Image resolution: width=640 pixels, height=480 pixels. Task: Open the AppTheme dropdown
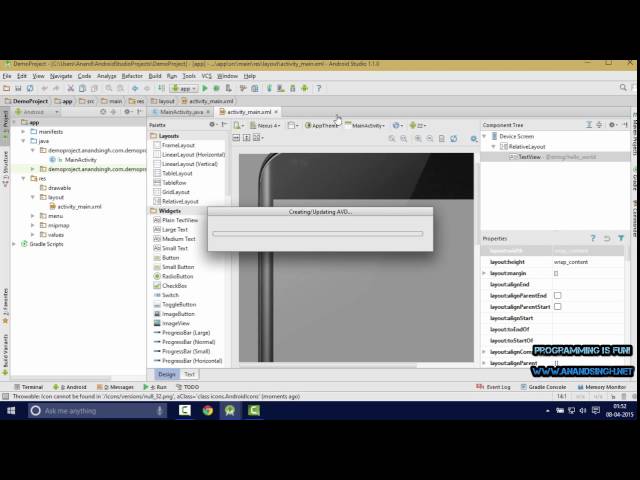(322, 126)
